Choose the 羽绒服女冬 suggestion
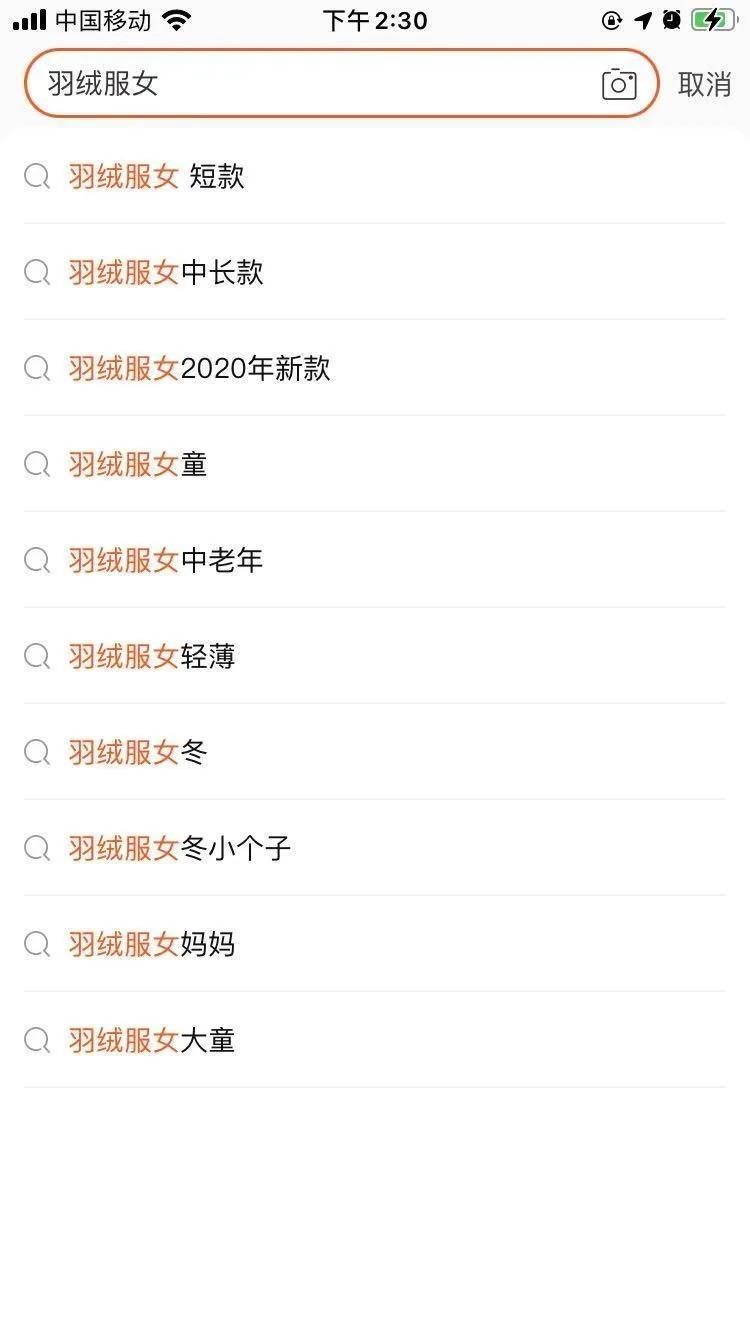Image resolution: width=750 pixels, height=1334 pixels. [138, 752]
